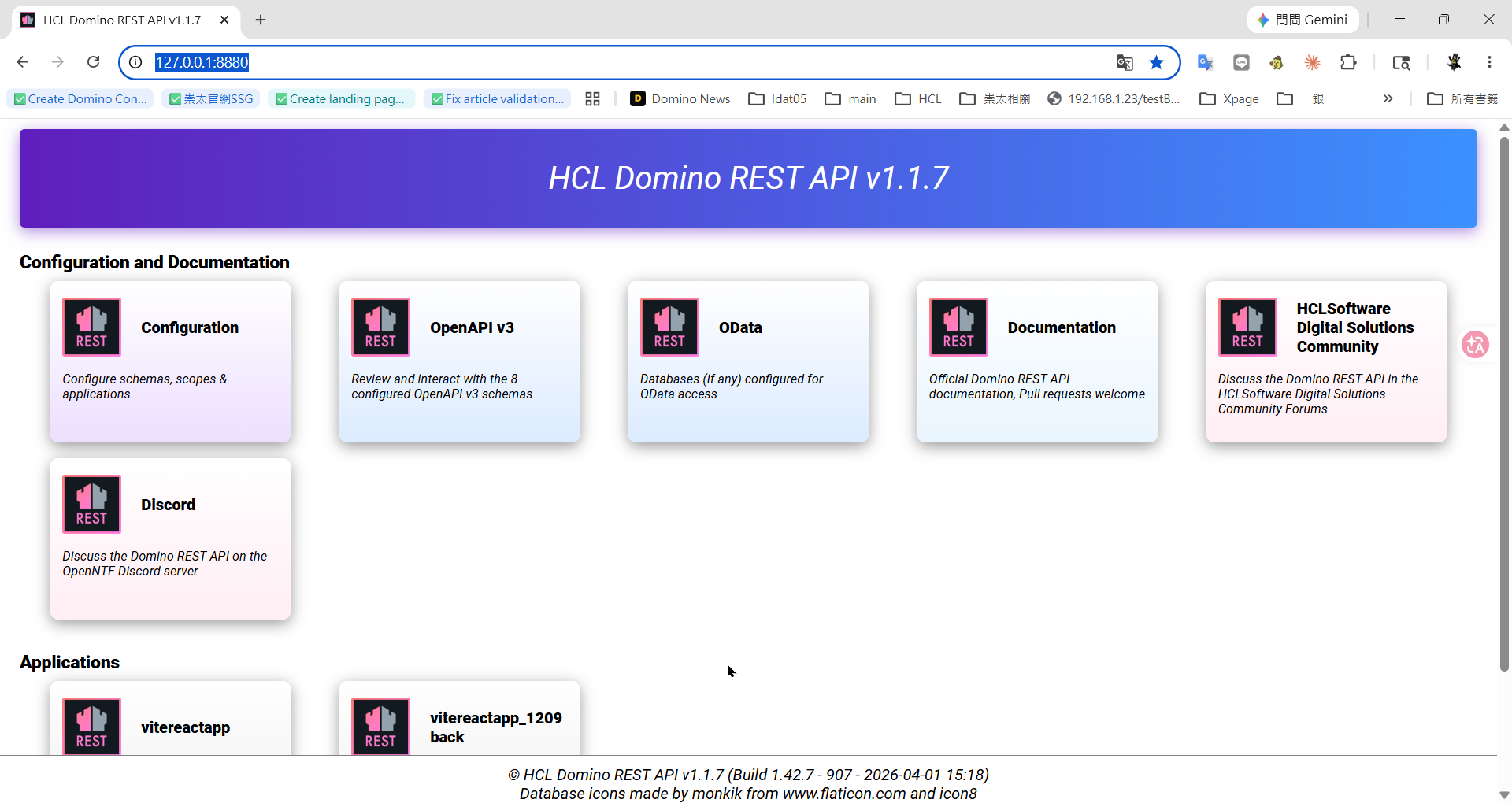The width and height of the screenshot is (1512, 803).
Task: Open the 崇太相關 bookmark folder
Action: 995,98
